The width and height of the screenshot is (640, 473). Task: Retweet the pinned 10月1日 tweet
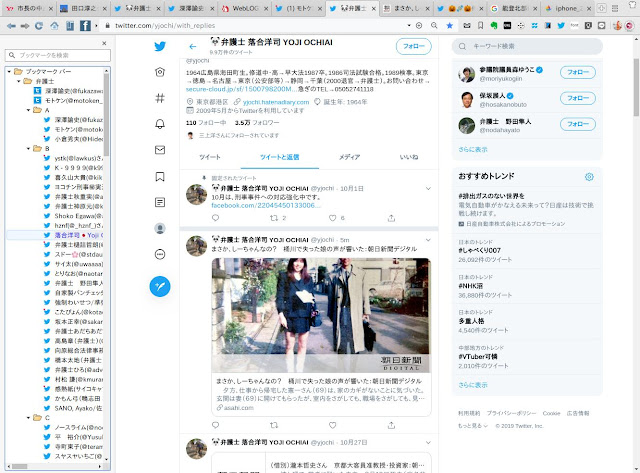(x=274, y=218)
